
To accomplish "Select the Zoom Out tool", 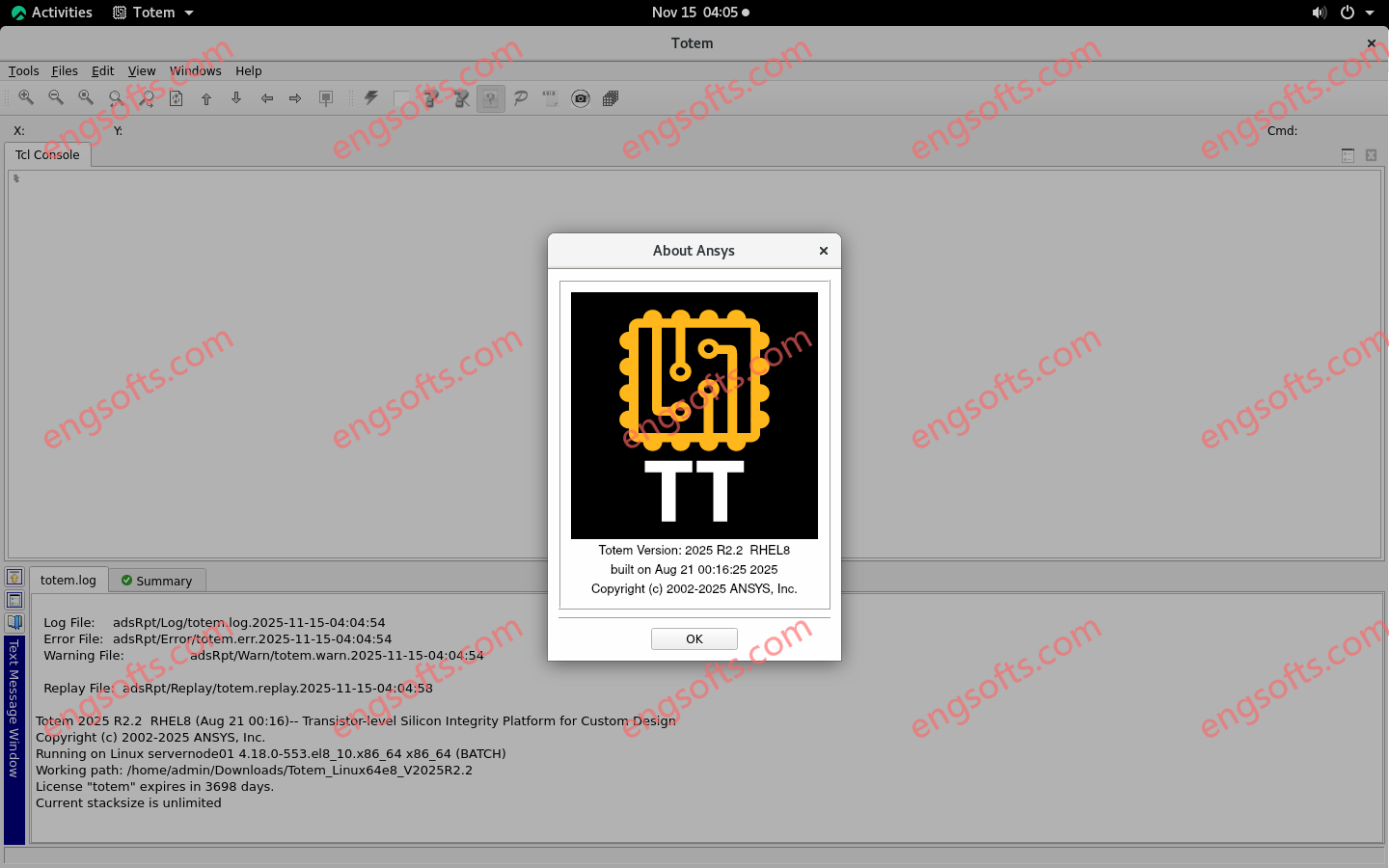I will coord(56,97).
